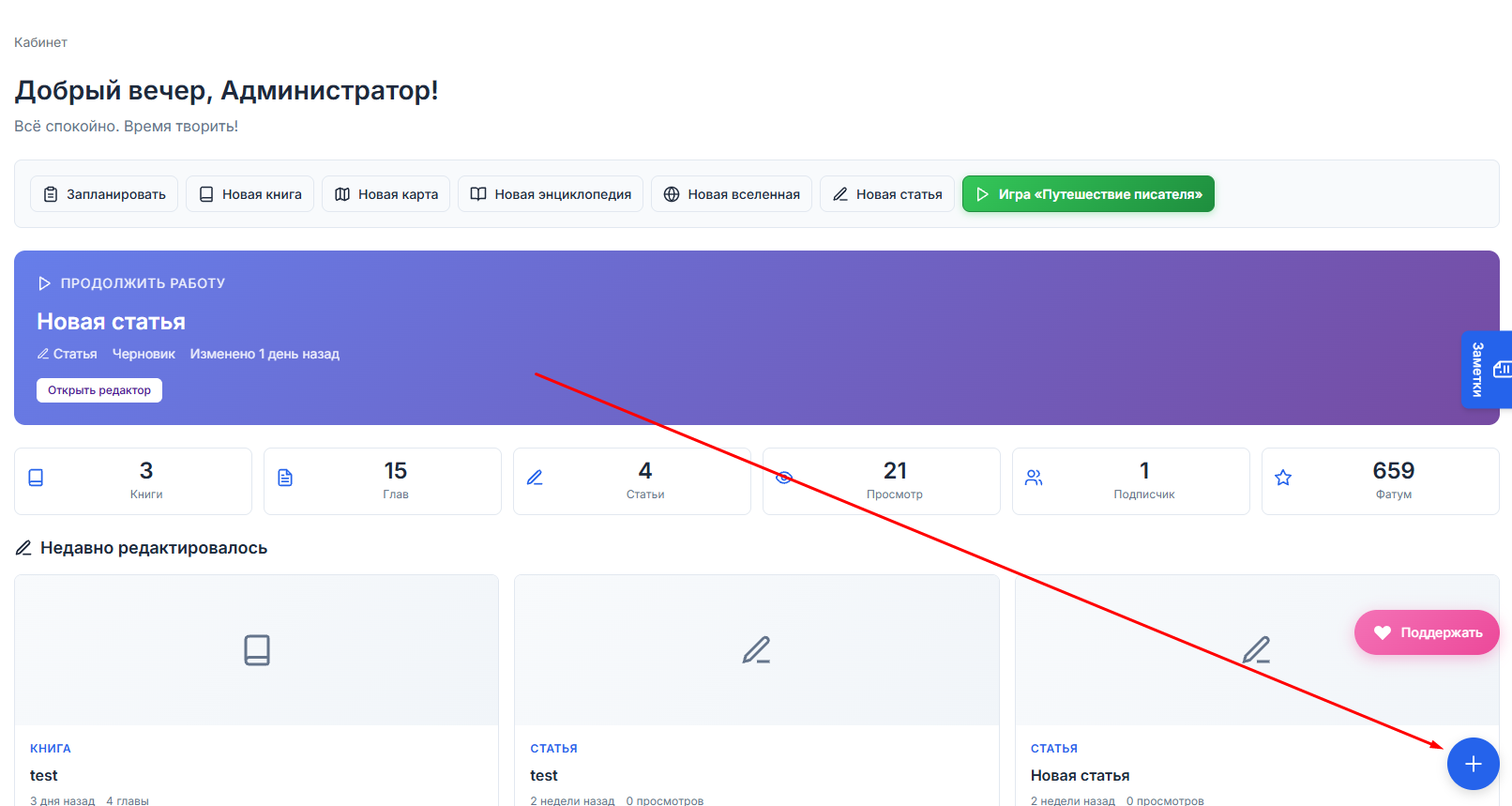The height and width of the screenshot is (806, 1512).
Task: Click Новая энциклопедия button
Action: point(551,194)
